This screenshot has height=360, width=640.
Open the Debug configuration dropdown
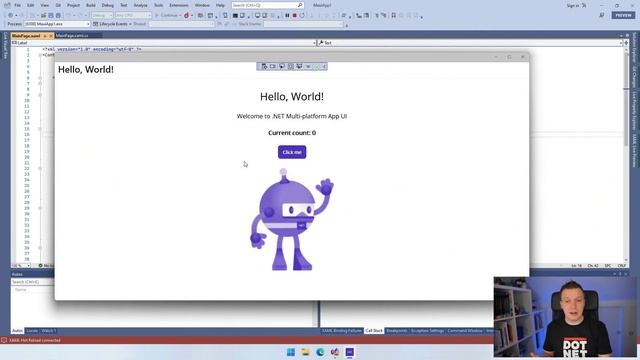(x=102, y=16)
